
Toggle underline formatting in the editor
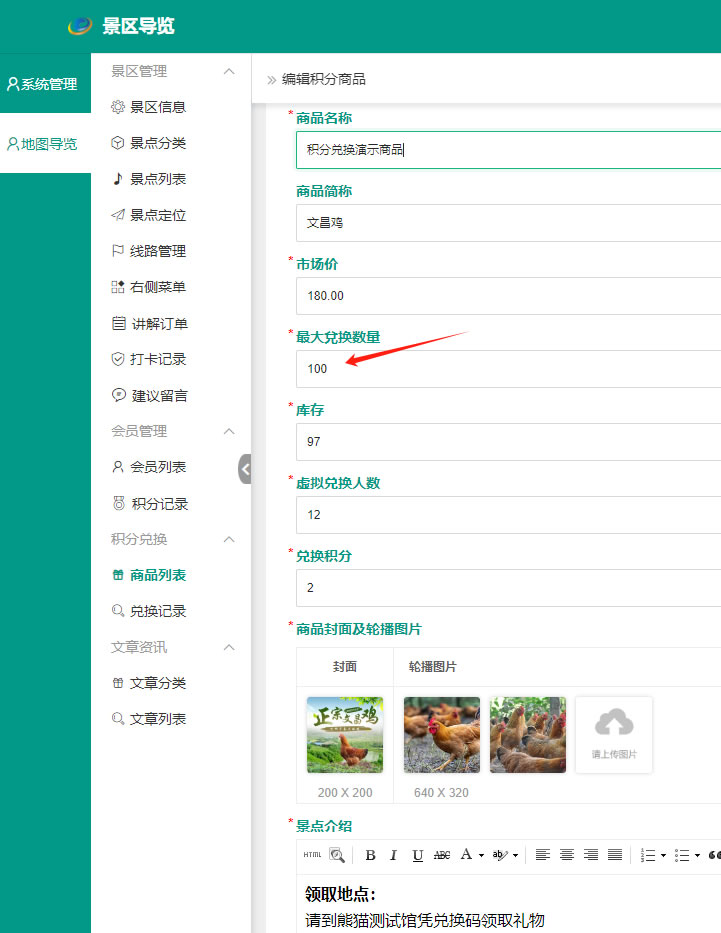(418, 855)
